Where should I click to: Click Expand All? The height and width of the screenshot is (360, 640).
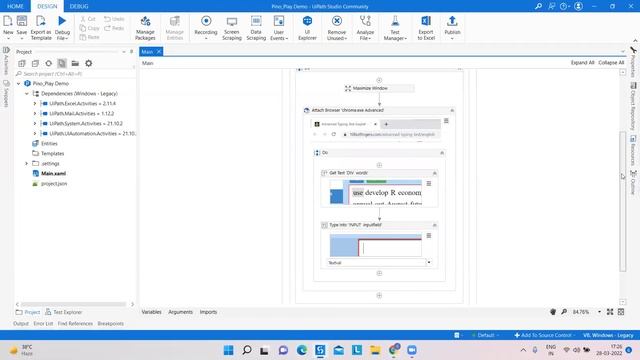[x=582, y=62]
